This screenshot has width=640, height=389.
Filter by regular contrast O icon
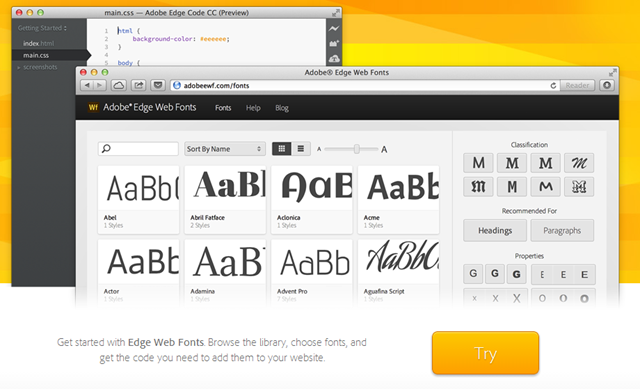click(x=563, y=298)
